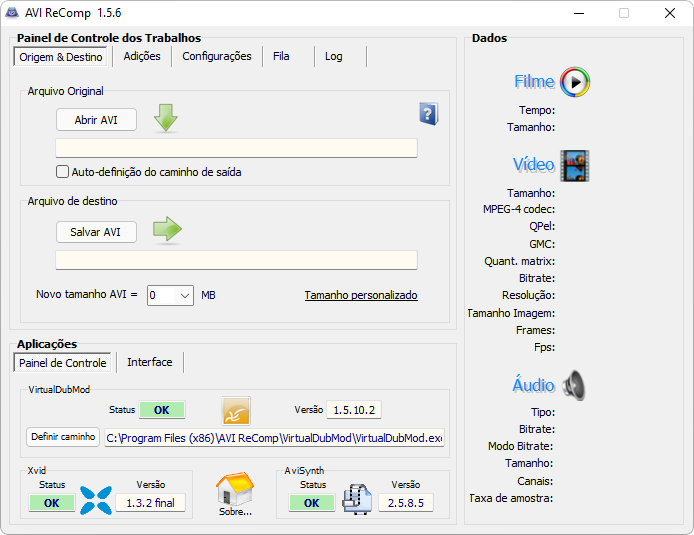Select the Interface tab
Viewport: 694px width, 535px height.
point(150,362)
